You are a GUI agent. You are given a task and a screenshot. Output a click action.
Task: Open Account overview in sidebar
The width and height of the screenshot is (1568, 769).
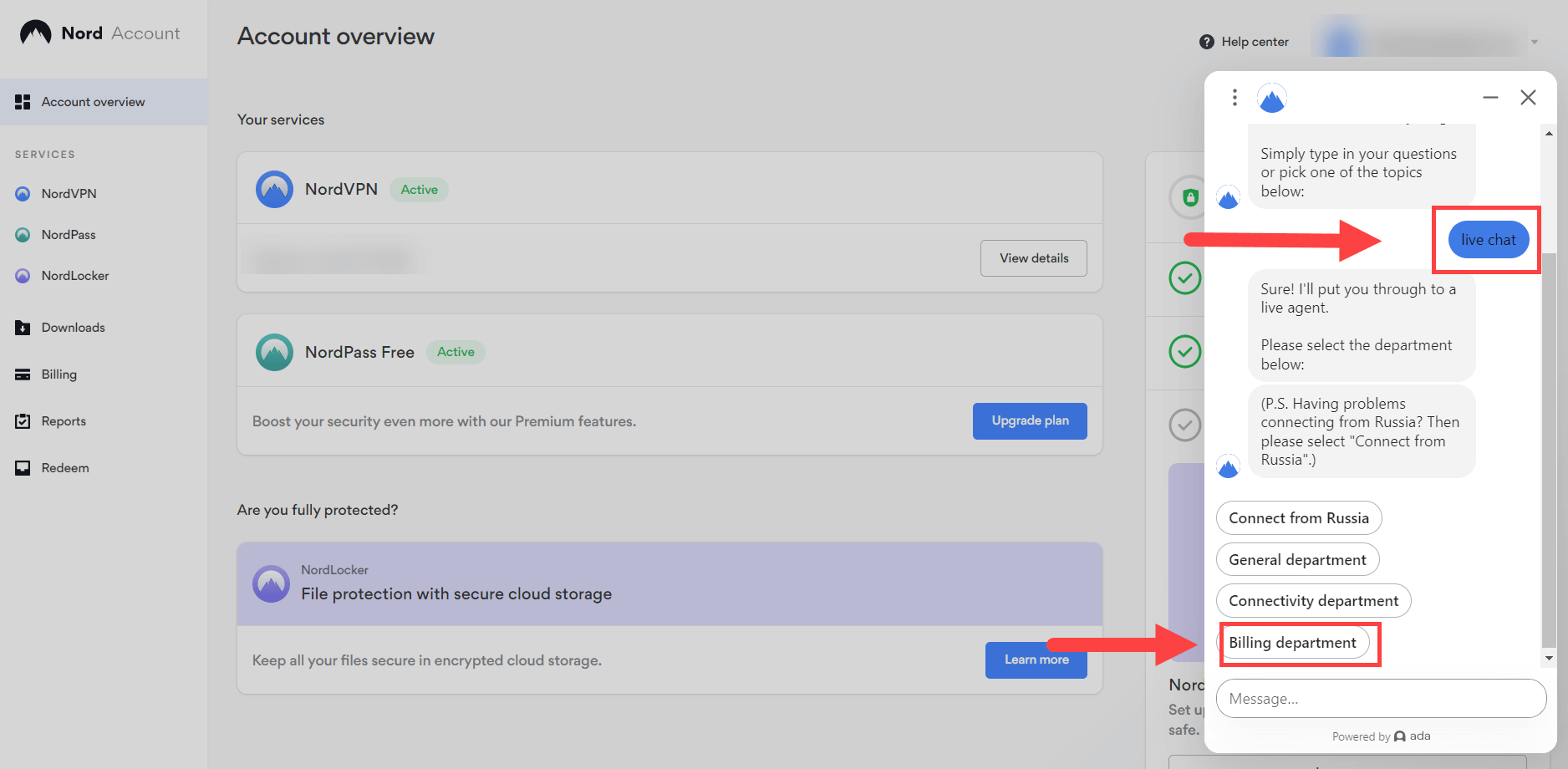click(104, 102)
